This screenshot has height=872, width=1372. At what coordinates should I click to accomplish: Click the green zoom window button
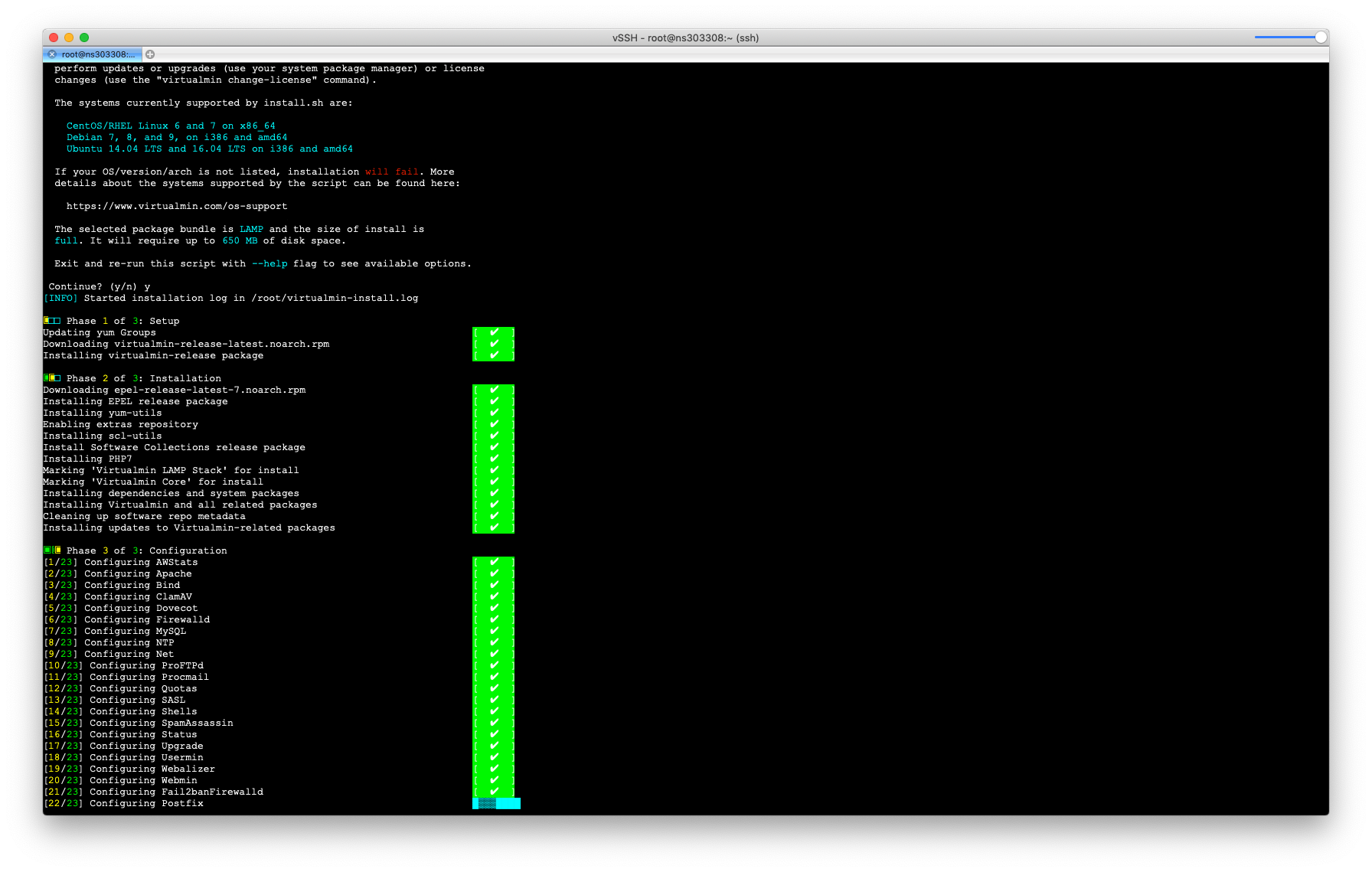pos(84,38)
